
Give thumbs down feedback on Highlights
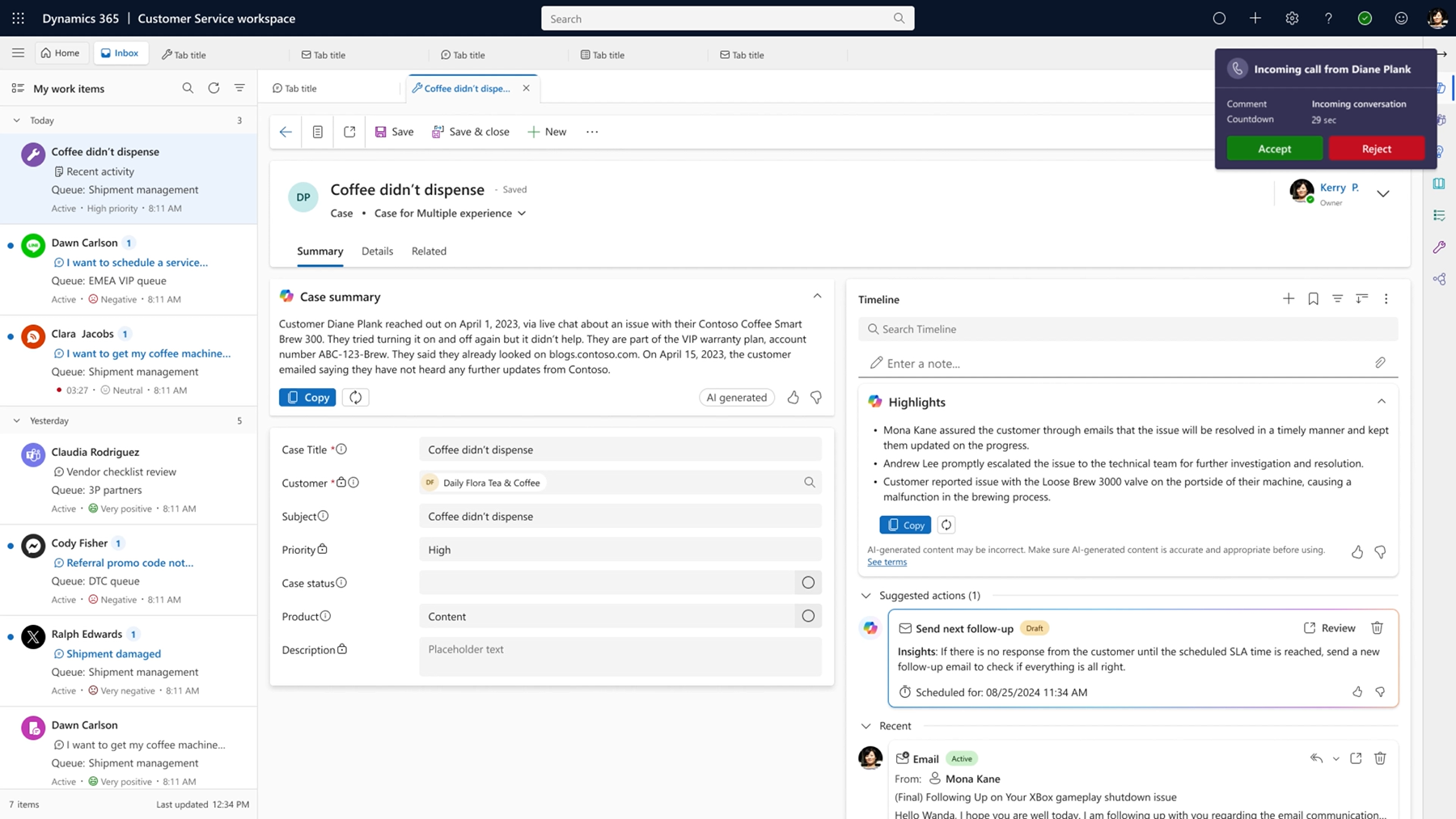point(1381,552)
